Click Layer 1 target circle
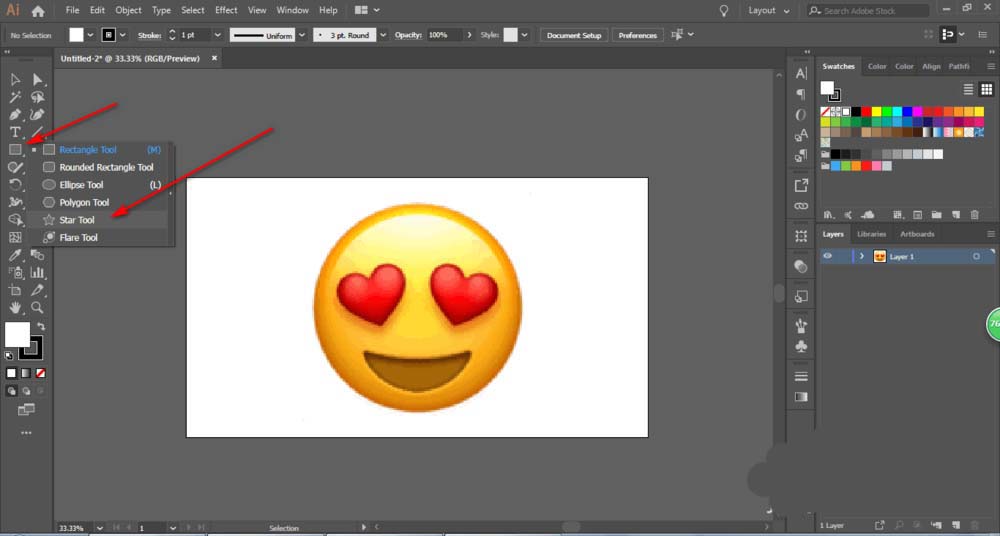The image size is (1000, 536). point(976,257)
